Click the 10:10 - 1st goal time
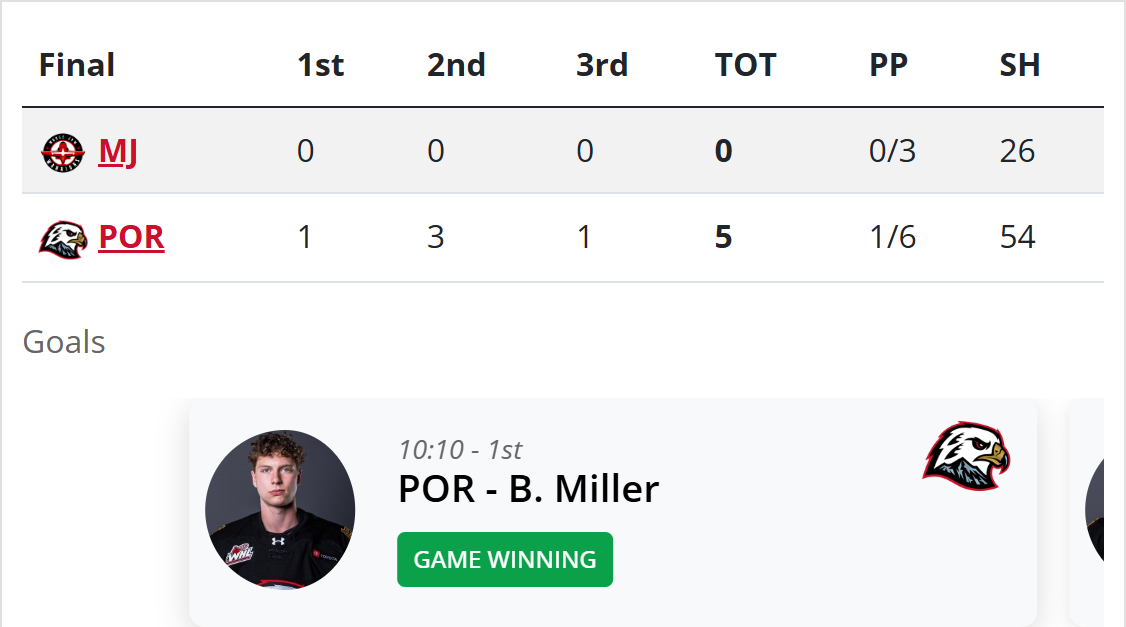The width and height of the screenshot is (1126, 627). pos(460,450)
